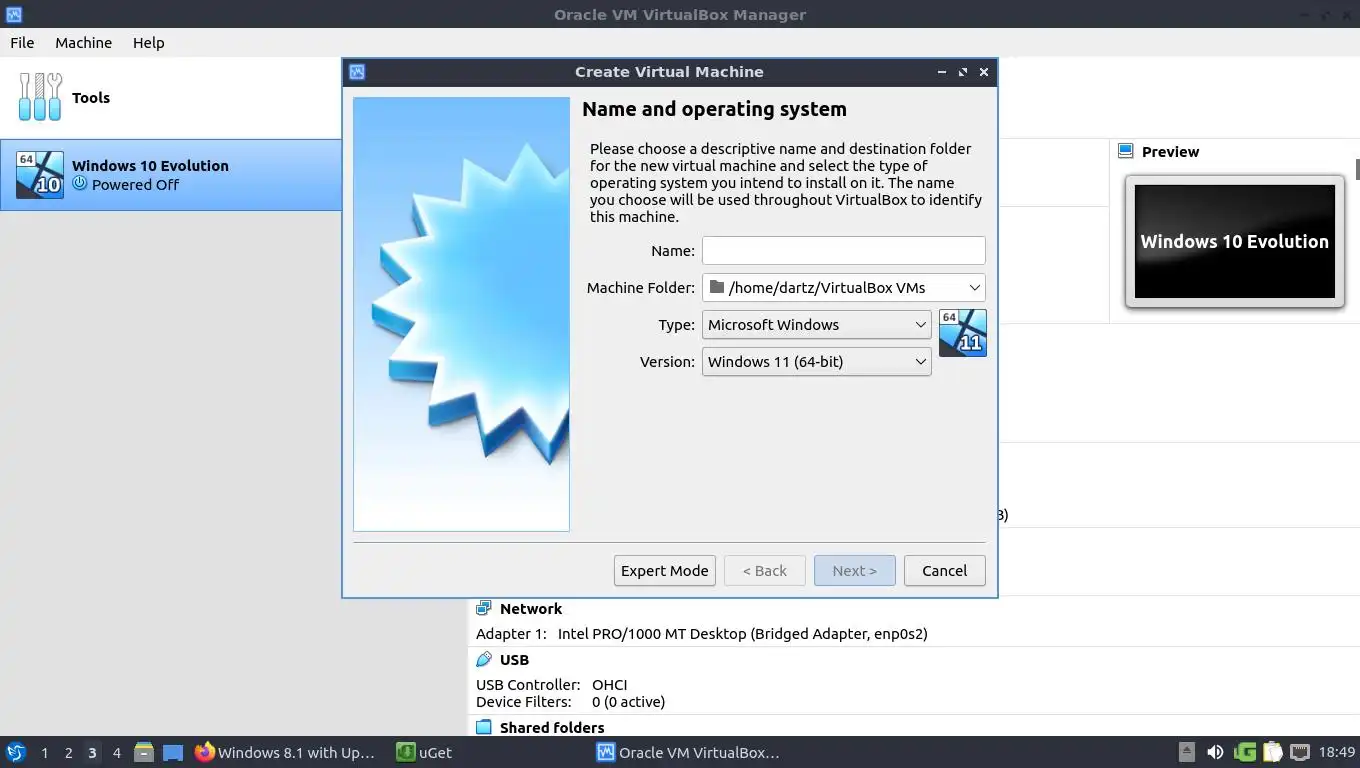This screenshot has width=1360, height=768.
Task: Click the uGet icon in taskbar
Action: pos(405,752)
